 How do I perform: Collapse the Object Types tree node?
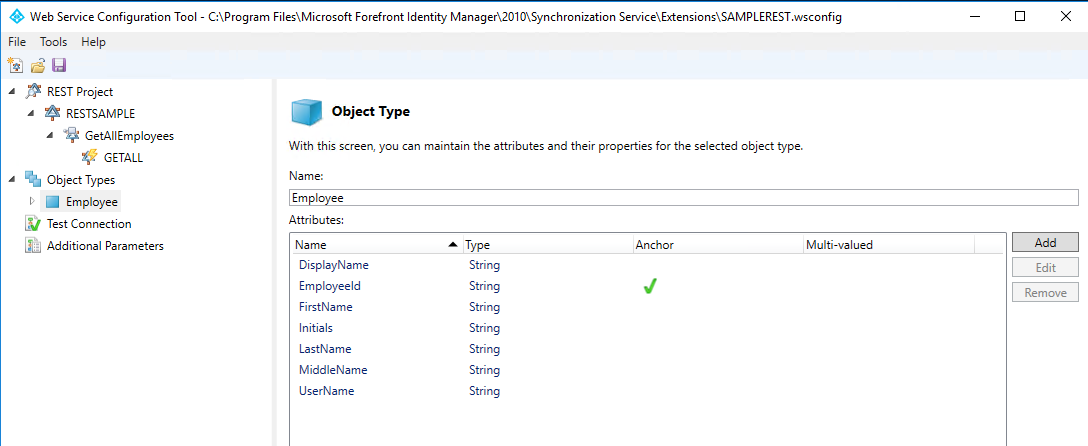[x=12, y=180]
